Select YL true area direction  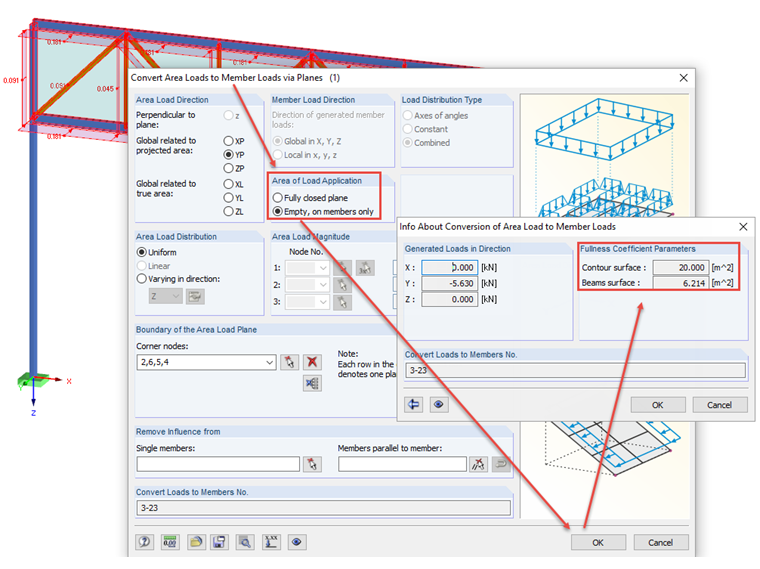pos(228,198)
